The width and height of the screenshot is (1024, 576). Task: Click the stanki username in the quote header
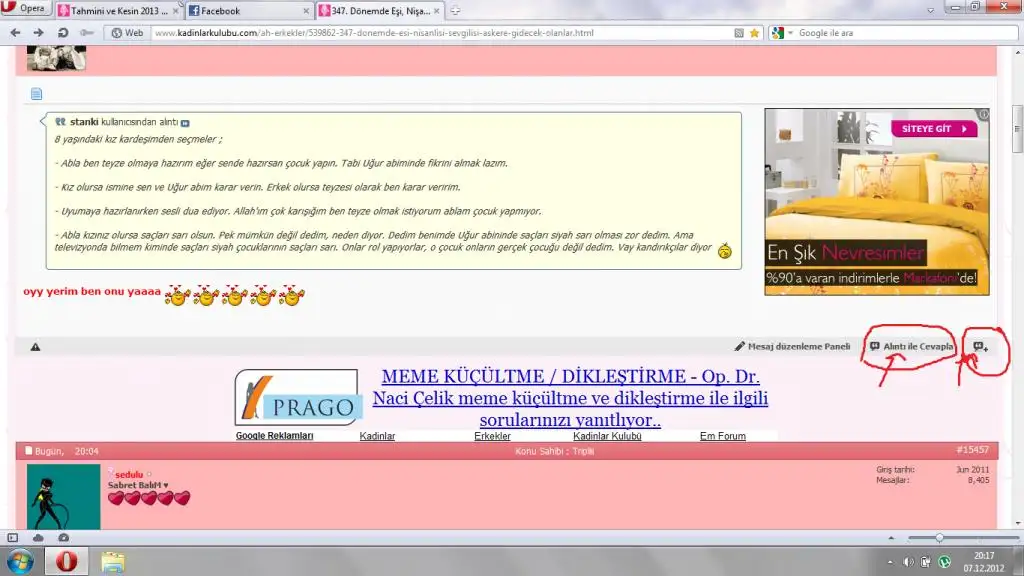click(x=84, y=122)
